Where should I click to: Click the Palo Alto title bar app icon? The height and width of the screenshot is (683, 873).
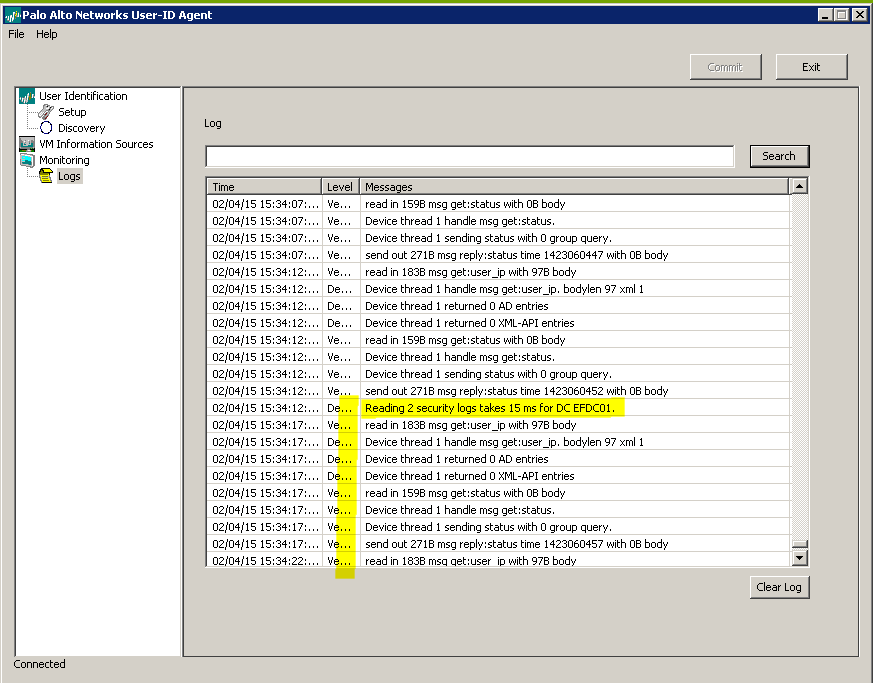coord(12,15)
